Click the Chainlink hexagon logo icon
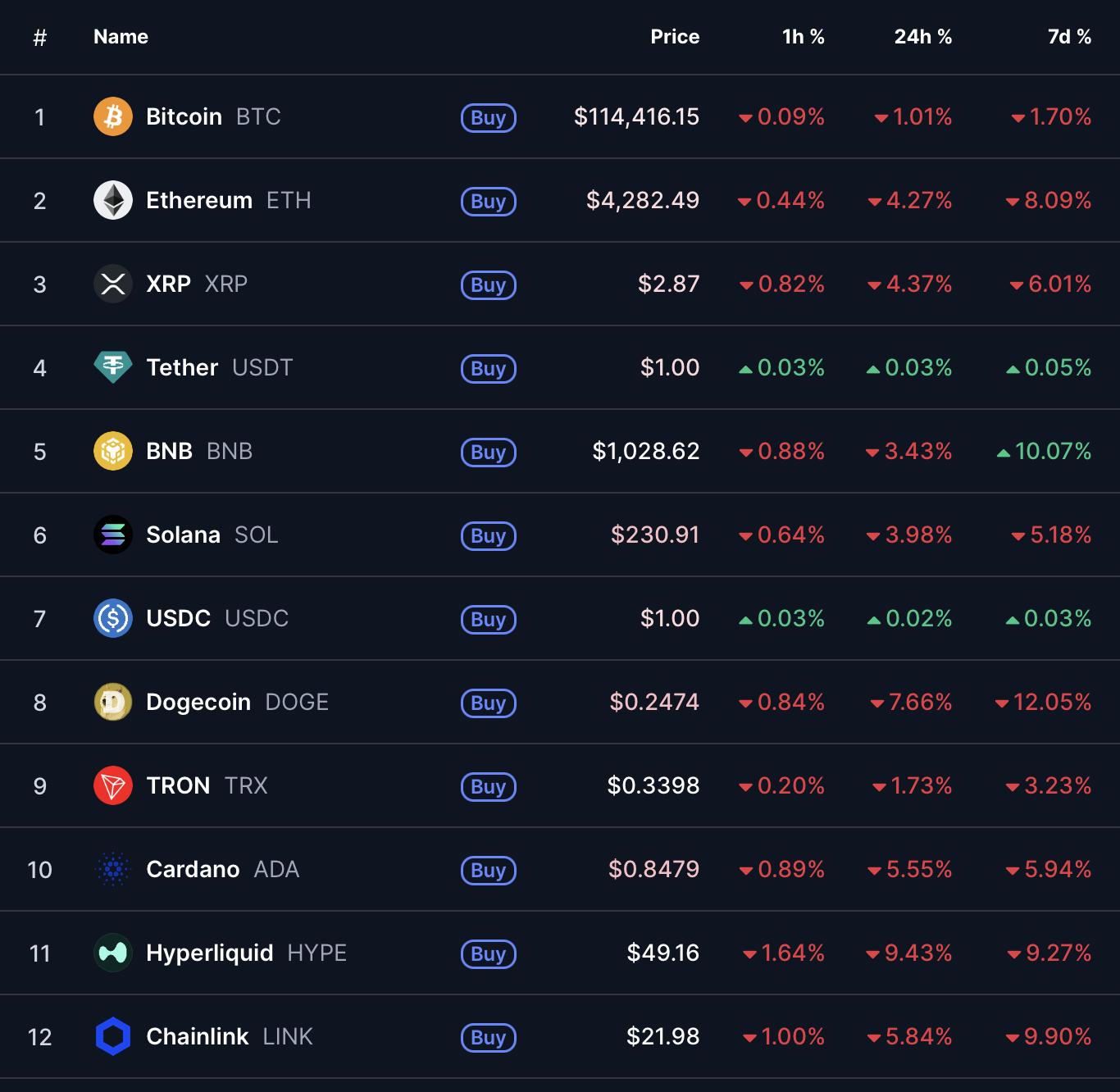The height and width of the screenshot is (1092, 1120). point(113,1036)
